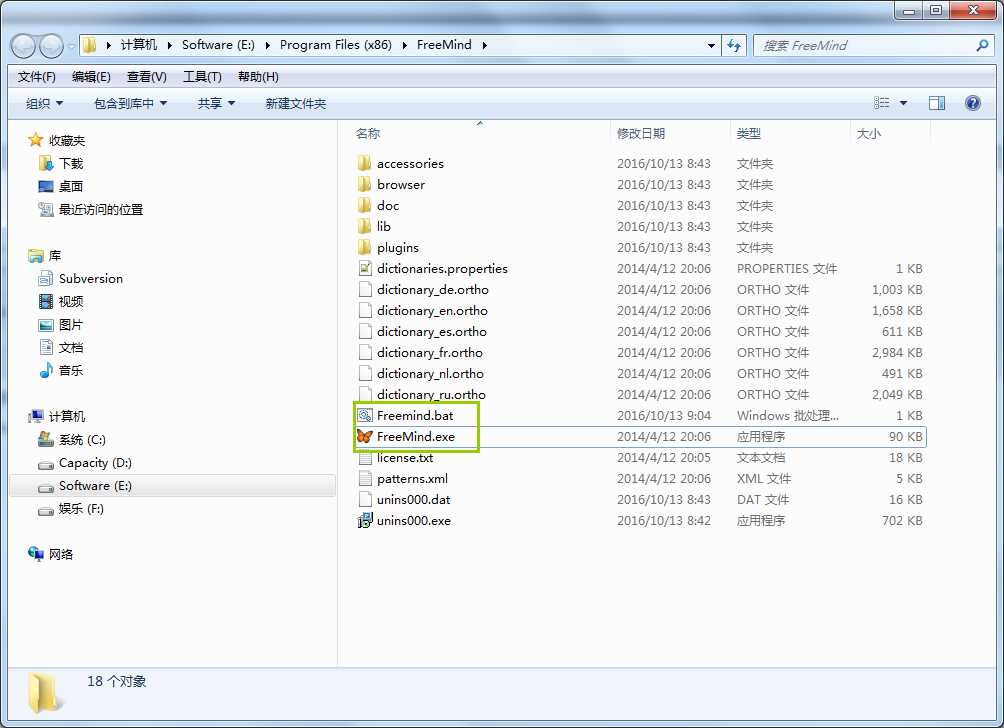Image resolution: width=1004 pixels, height=728 pixels.
Task: Expand the breadcrumb arrow after Software (E:)
Action: (268, 45)
